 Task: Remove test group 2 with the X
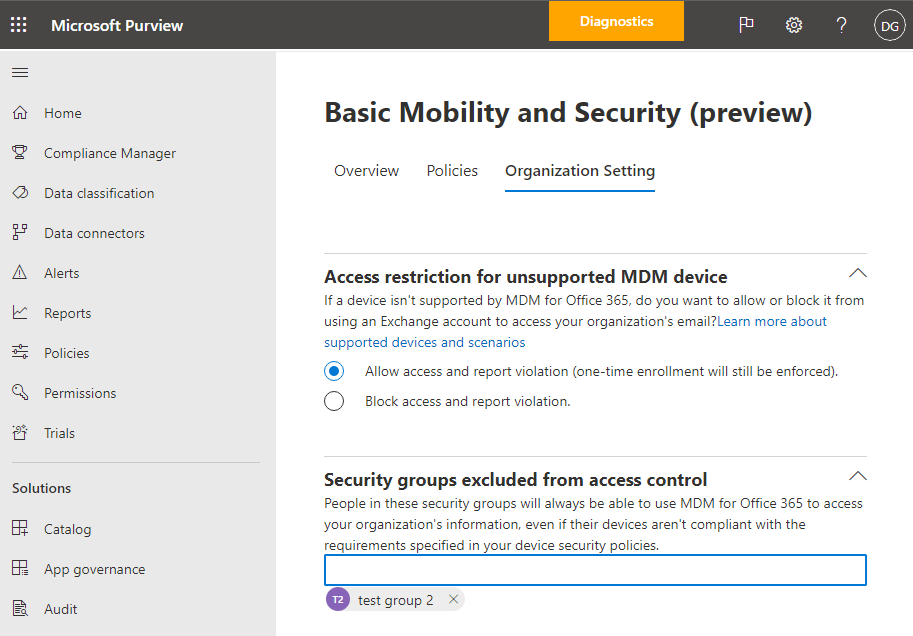click(454, 599)
